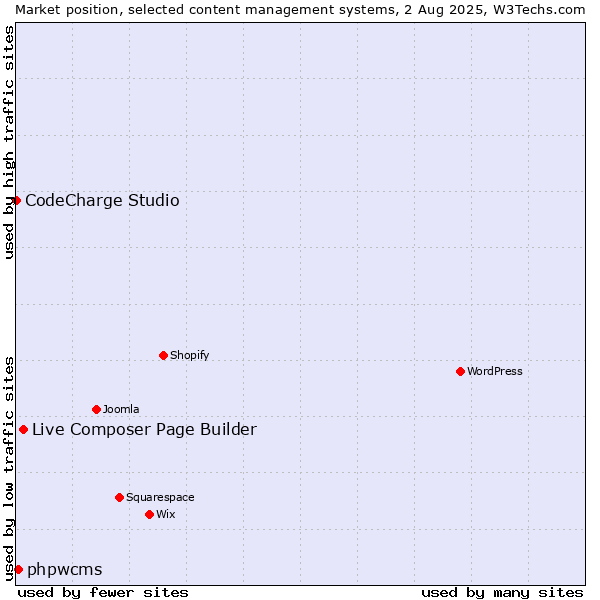
Task: Click the red phpwcms data point
Action: point(18,569)
